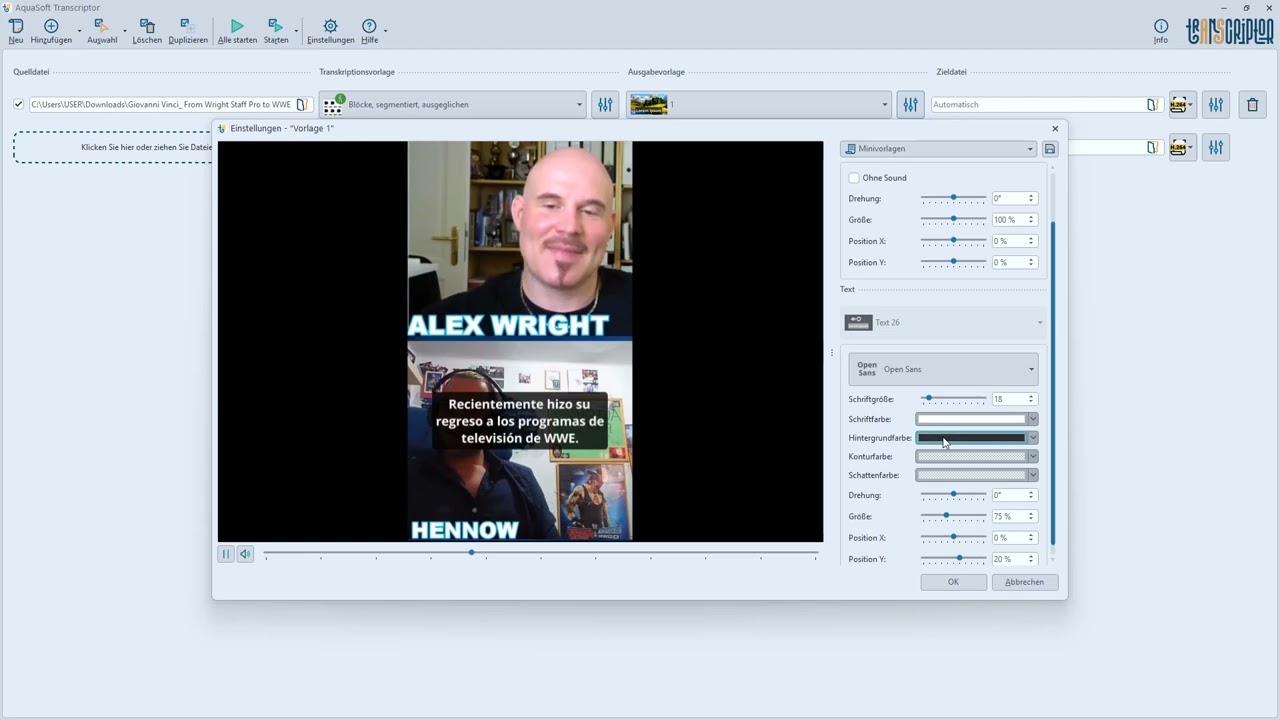Click the Schriftgröße value field showing 18
Image resolution: width=1280 pixels, height=720 pixels.
point(1008,399)
